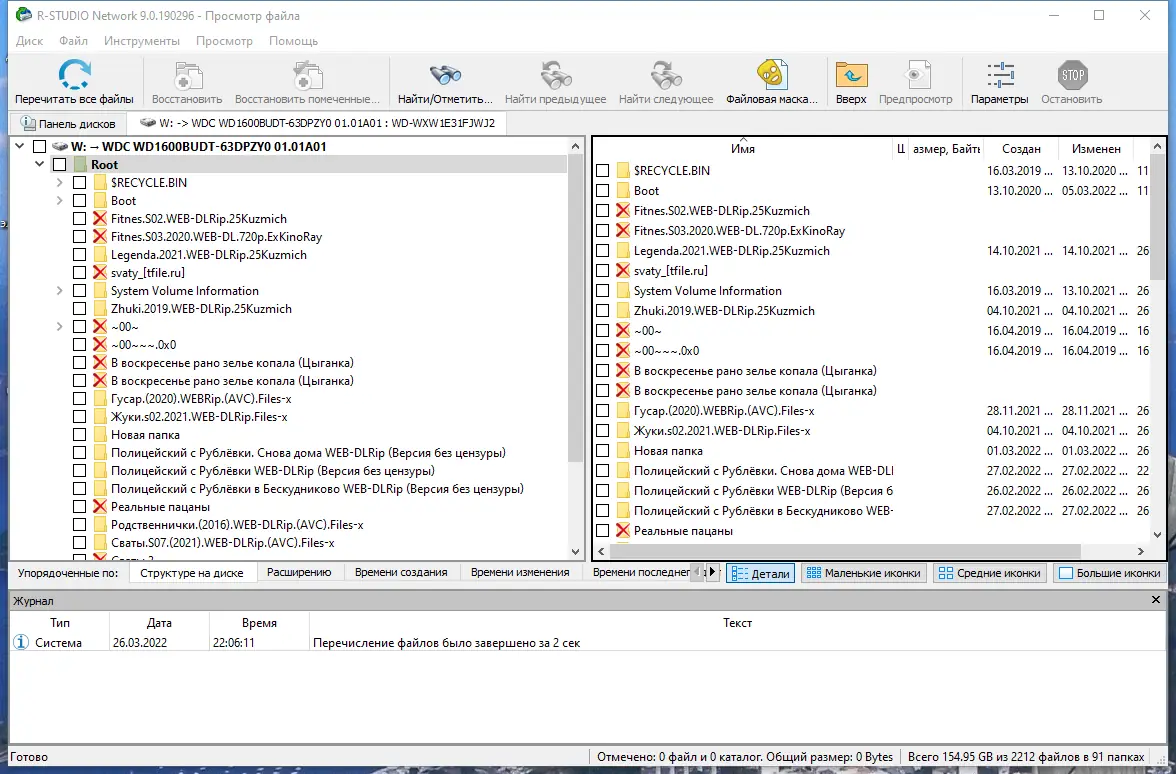Collapse the W: drive tree node
The width and height of the screenshot is (1176, 774).
tap(20, 146)
